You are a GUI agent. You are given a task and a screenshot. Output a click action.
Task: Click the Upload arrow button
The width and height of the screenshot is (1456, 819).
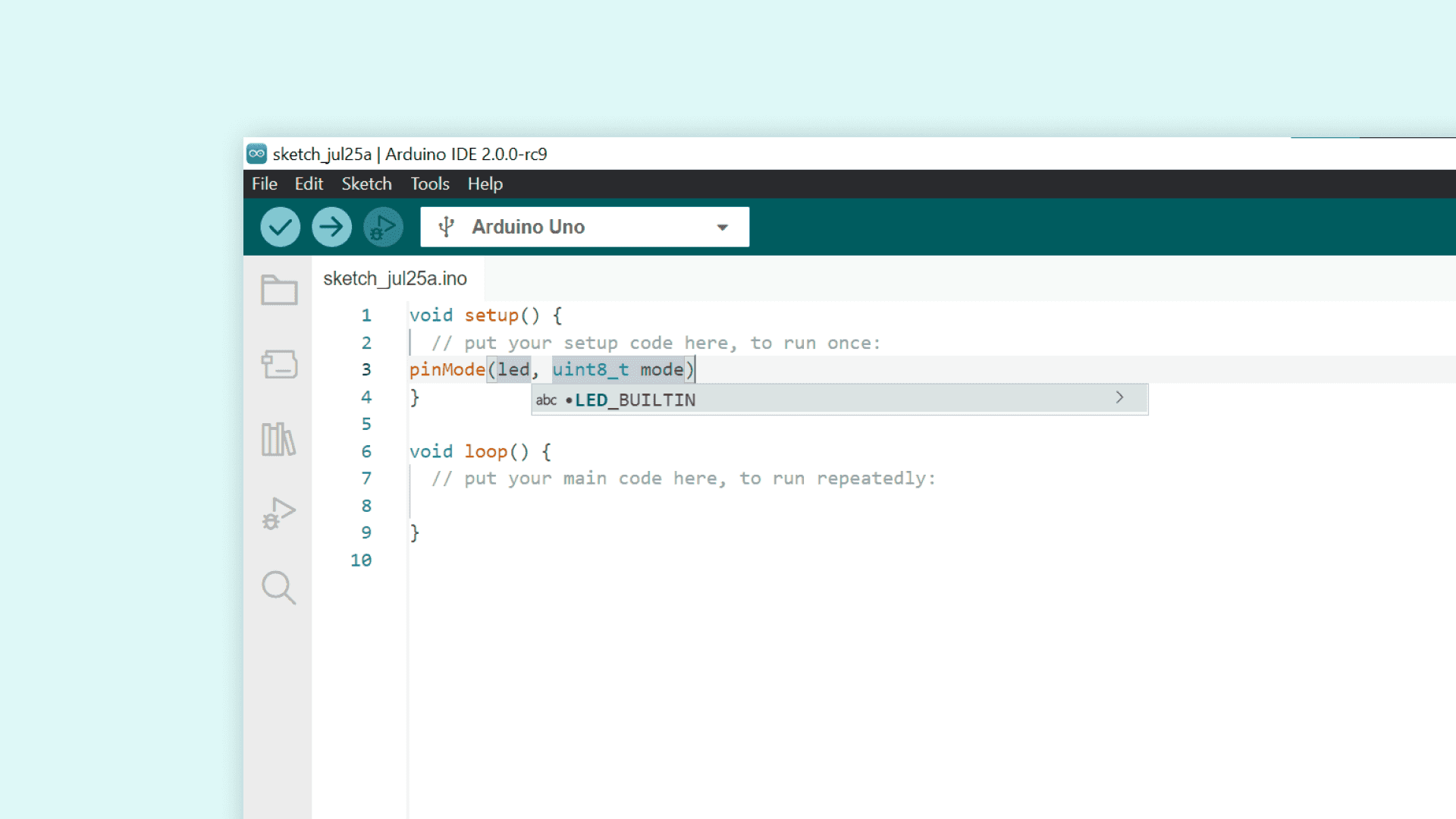tap(331, 227)
